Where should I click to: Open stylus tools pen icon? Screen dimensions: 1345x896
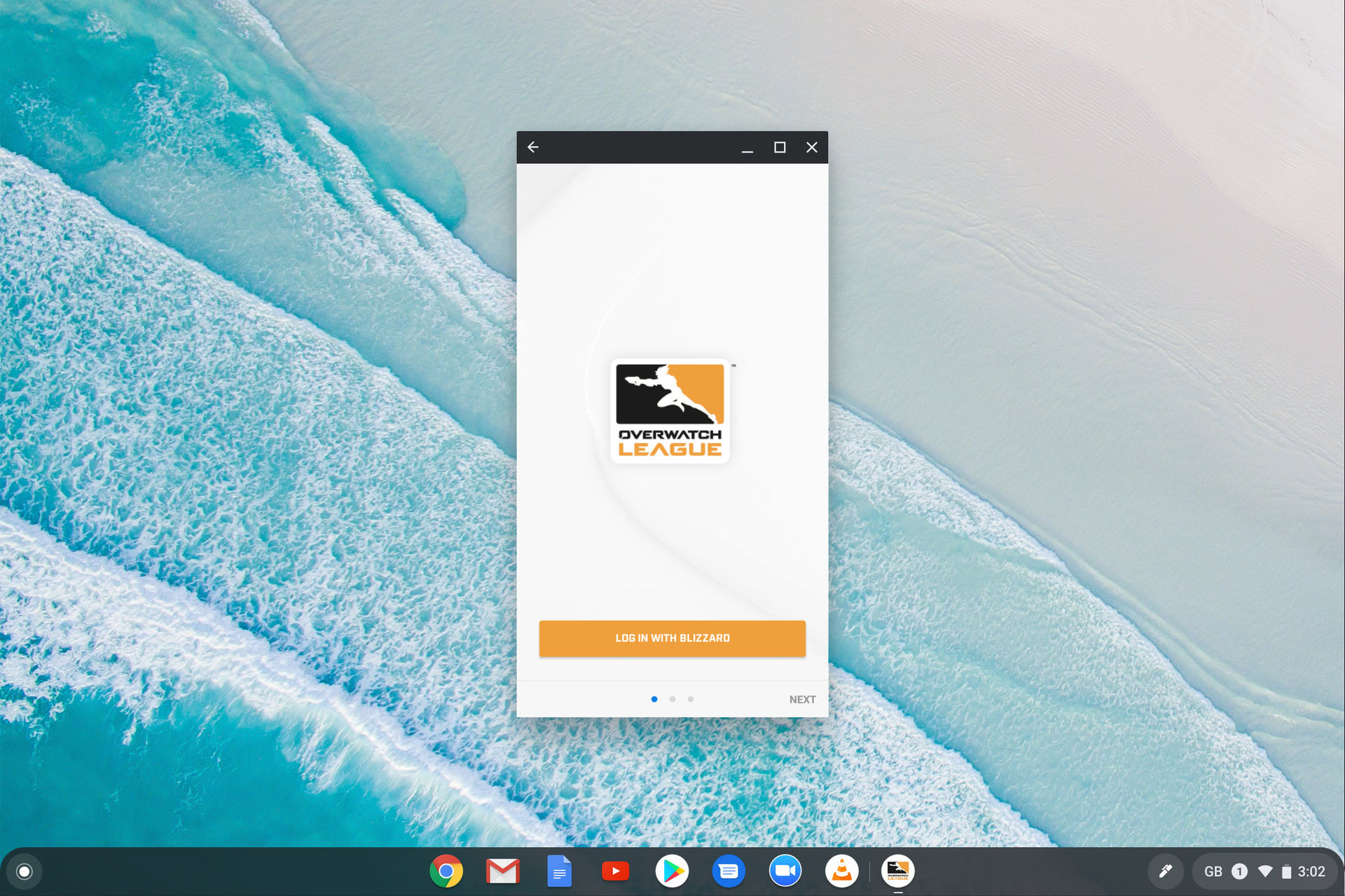tap(1166, 871)
